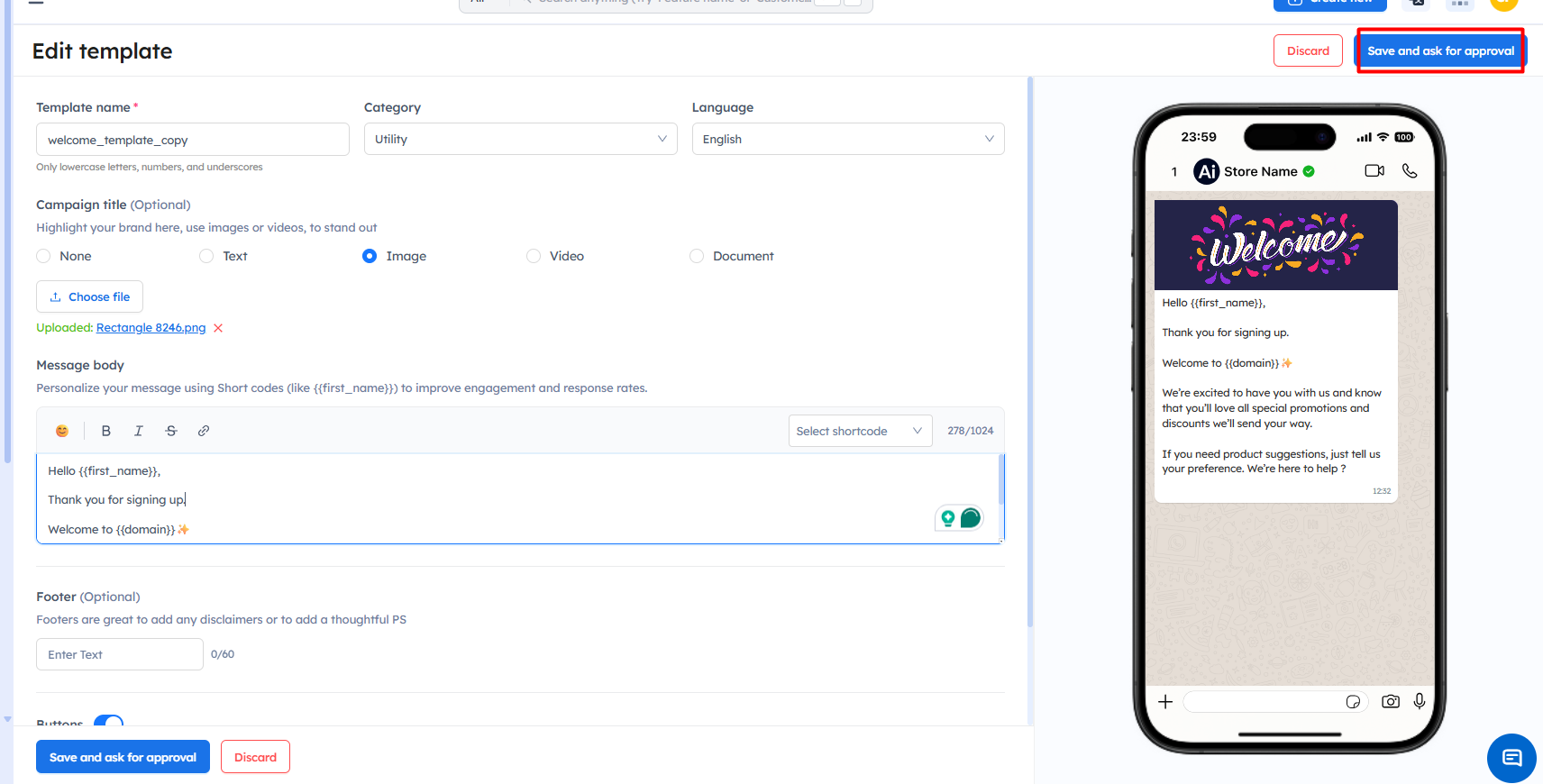Open the chat support bubble icon

[x=1511, y=758]
